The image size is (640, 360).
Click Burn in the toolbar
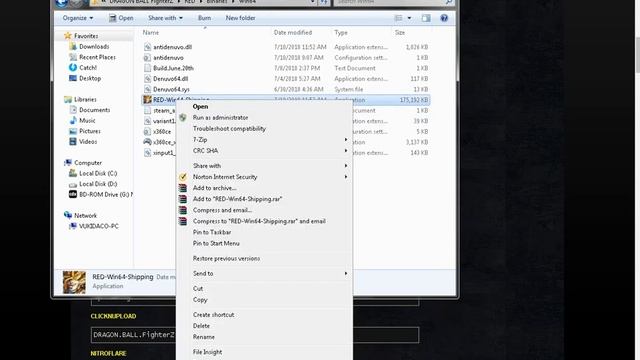(204, 18)
